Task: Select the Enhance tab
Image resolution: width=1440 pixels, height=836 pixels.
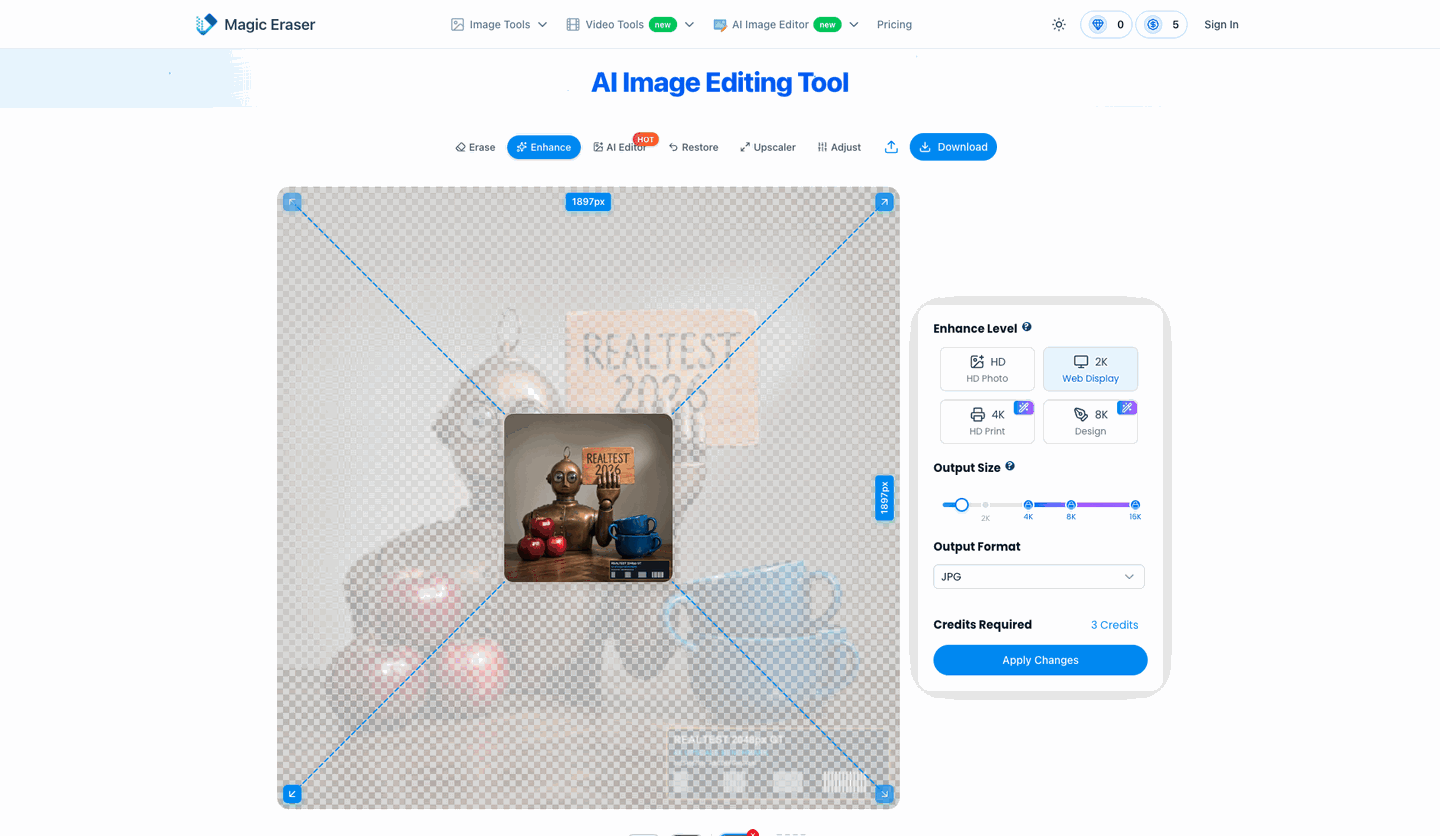Action: tap(544, 147)
